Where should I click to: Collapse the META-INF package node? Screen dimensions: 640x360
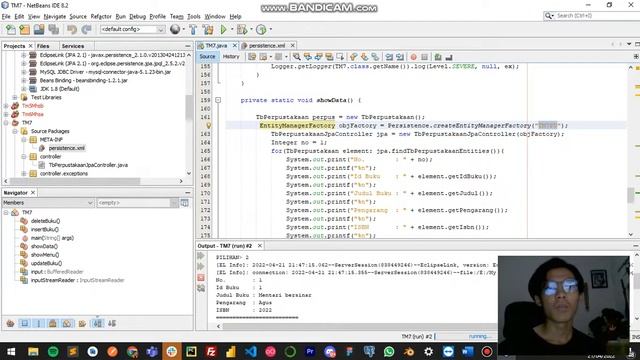click(x=24, y=140)
